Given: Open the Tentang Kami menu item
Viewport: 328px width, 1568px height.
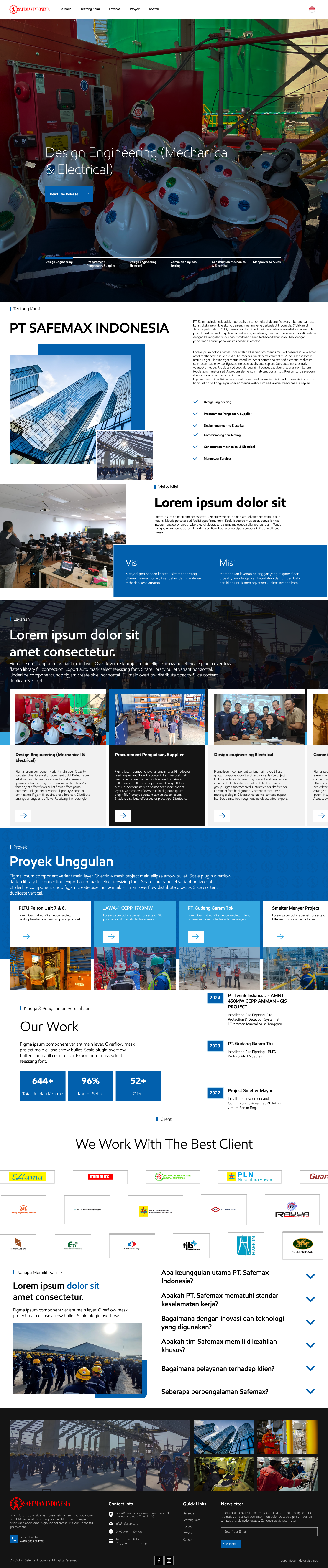Looking at the screenshot, I should tap(90, 9).
